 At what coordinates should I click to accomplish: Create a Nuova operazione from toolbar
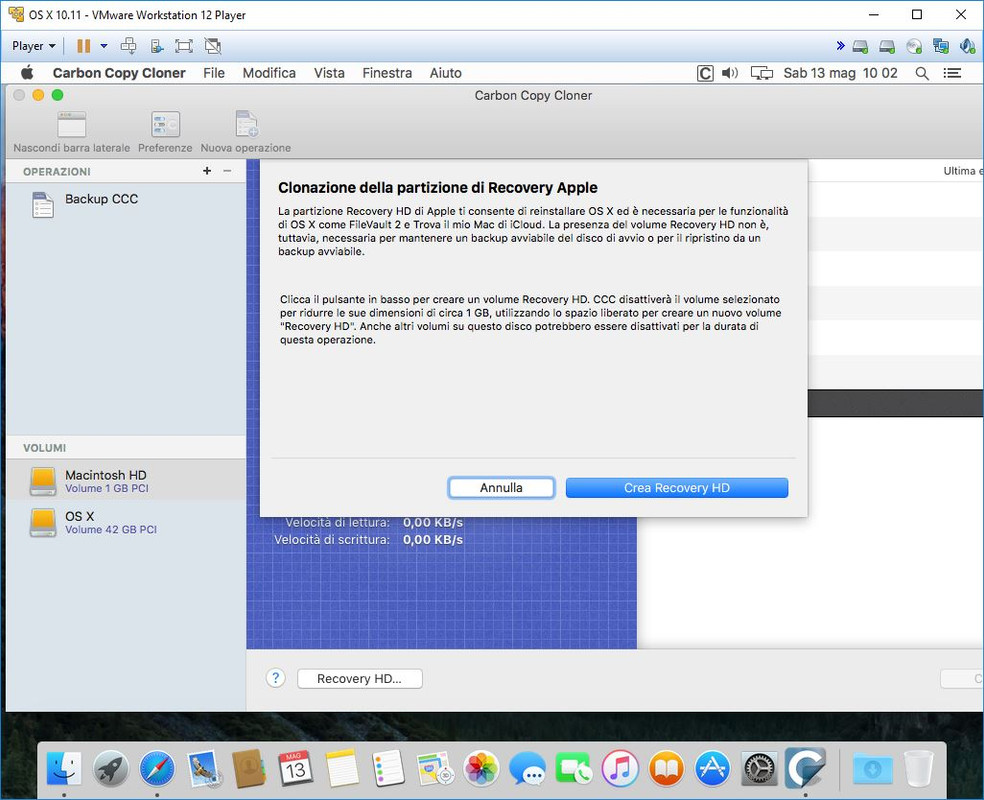pos(246,124)
